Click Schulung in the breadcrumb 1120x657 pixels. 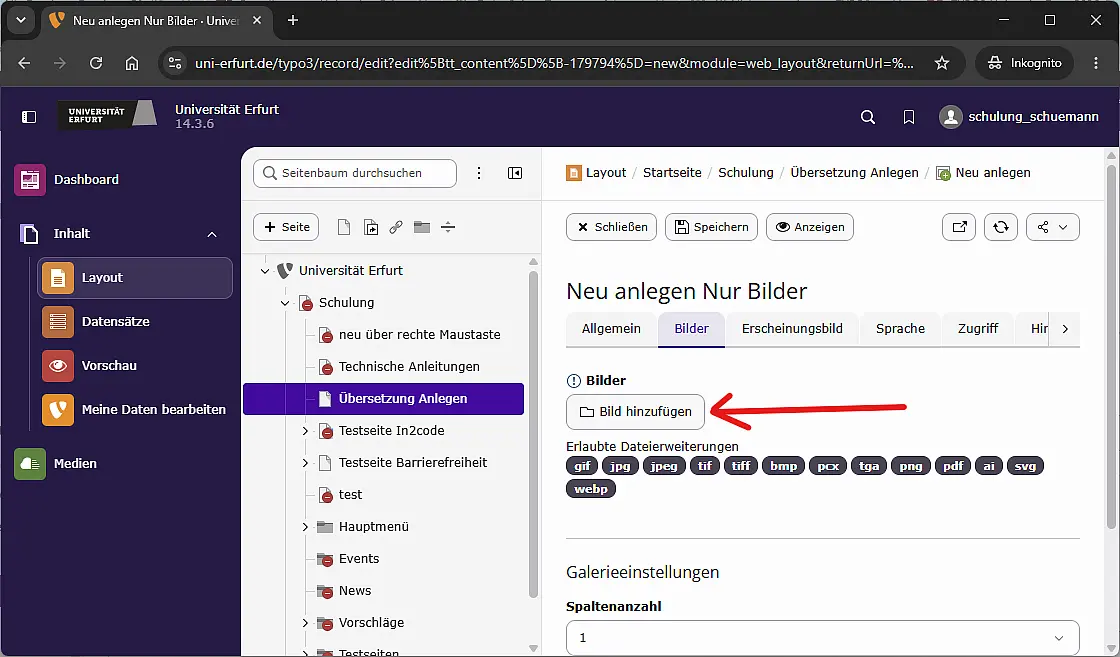(x=746, y=173)
